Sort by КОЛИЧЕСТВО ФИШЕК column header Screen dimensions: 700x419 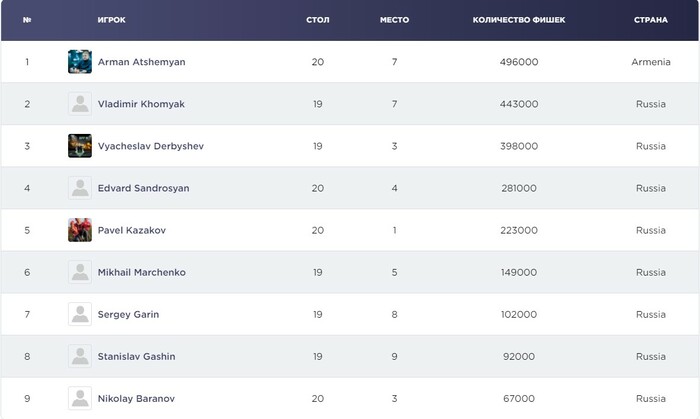pos(519,20)
